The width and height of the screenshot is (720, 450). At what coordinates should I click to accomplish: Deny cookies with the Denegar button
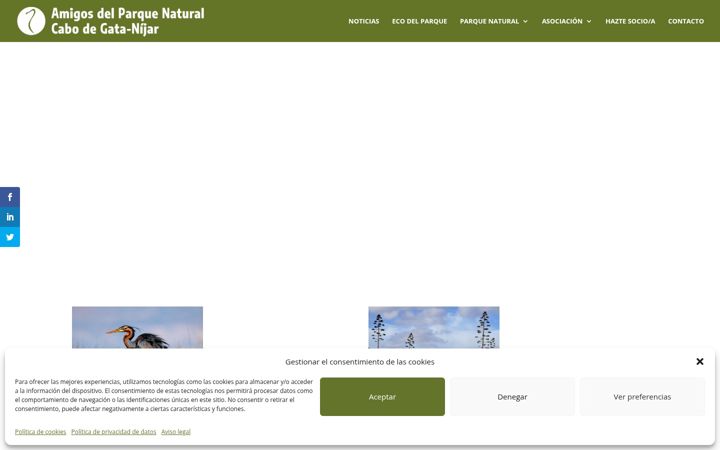click(x=512, y=397)
